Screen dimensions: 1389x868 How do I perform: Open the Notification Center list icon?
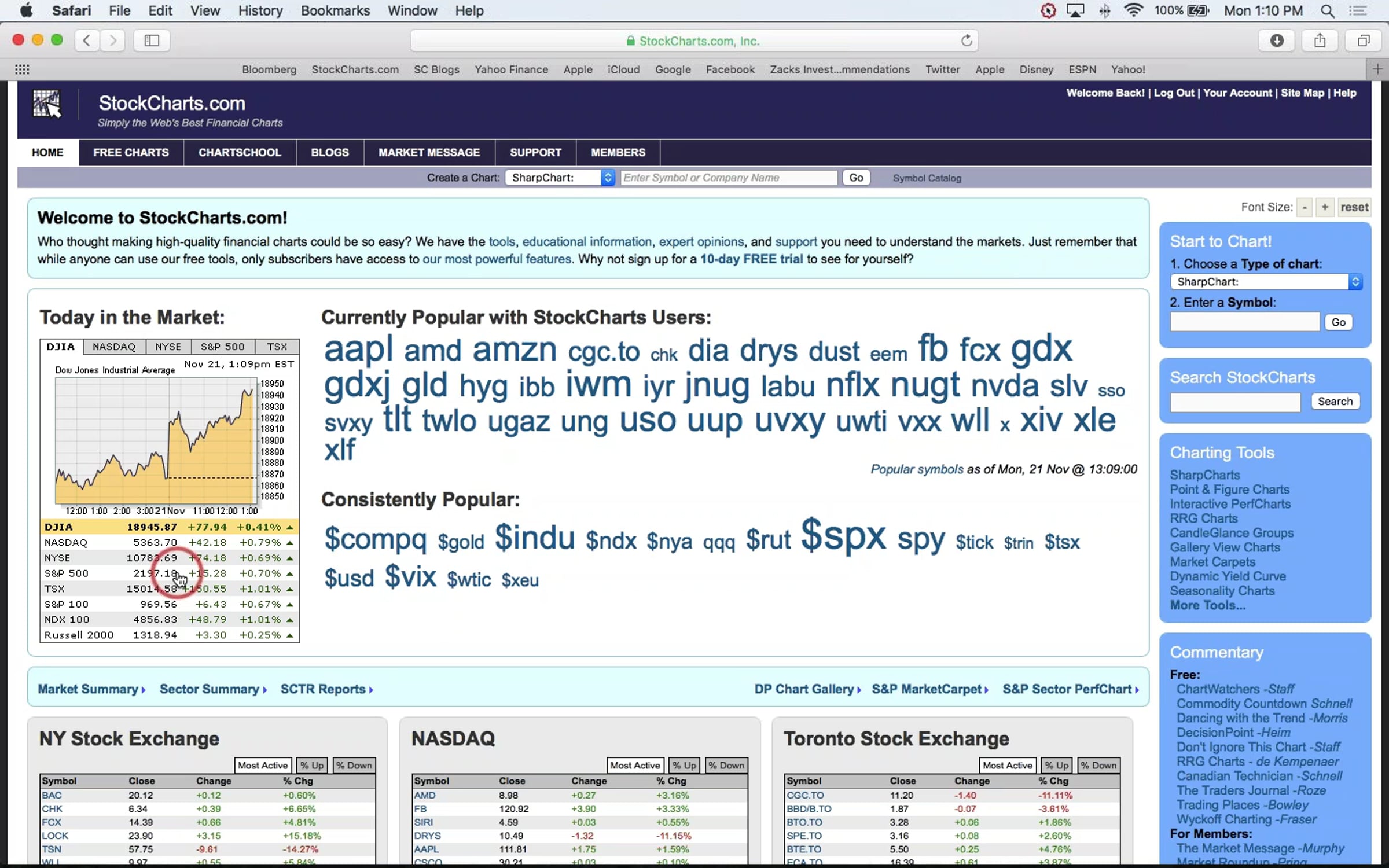(1357, 11)
